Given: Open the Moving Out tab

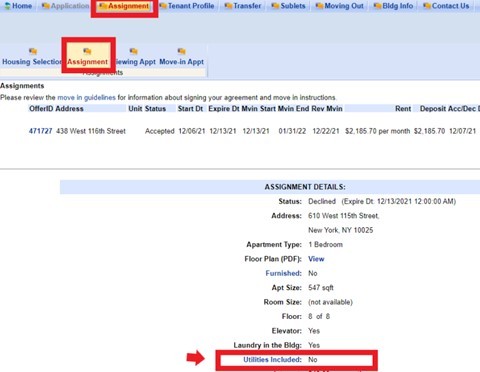Looking at the screenshot, I should point(340,6).
